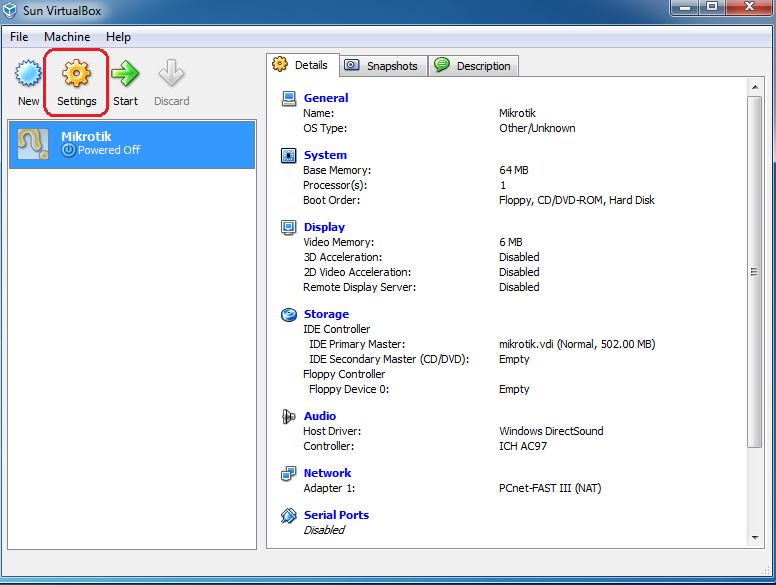Click the 64 MB base memory value

click(514, 170)
